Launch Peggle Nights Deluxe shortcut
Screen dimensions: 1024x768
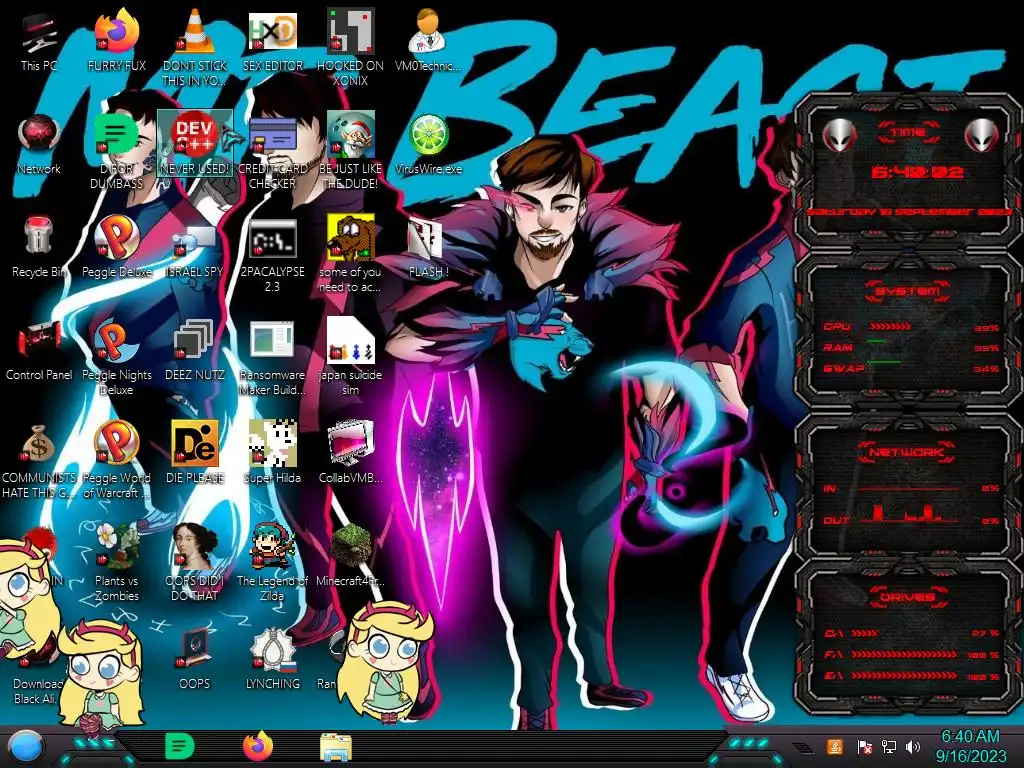point(117,358)
